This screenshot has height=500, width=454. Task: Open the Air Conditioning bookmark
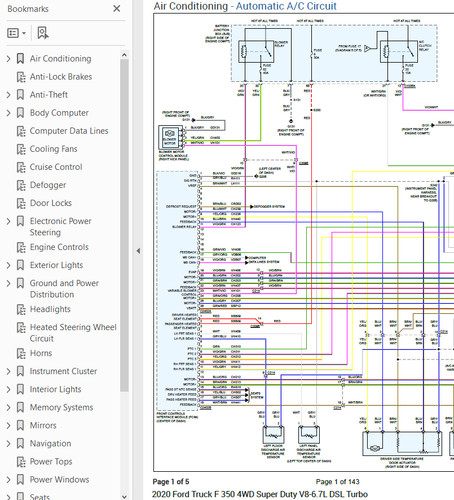pyautogui.click(x=60, y=59)
